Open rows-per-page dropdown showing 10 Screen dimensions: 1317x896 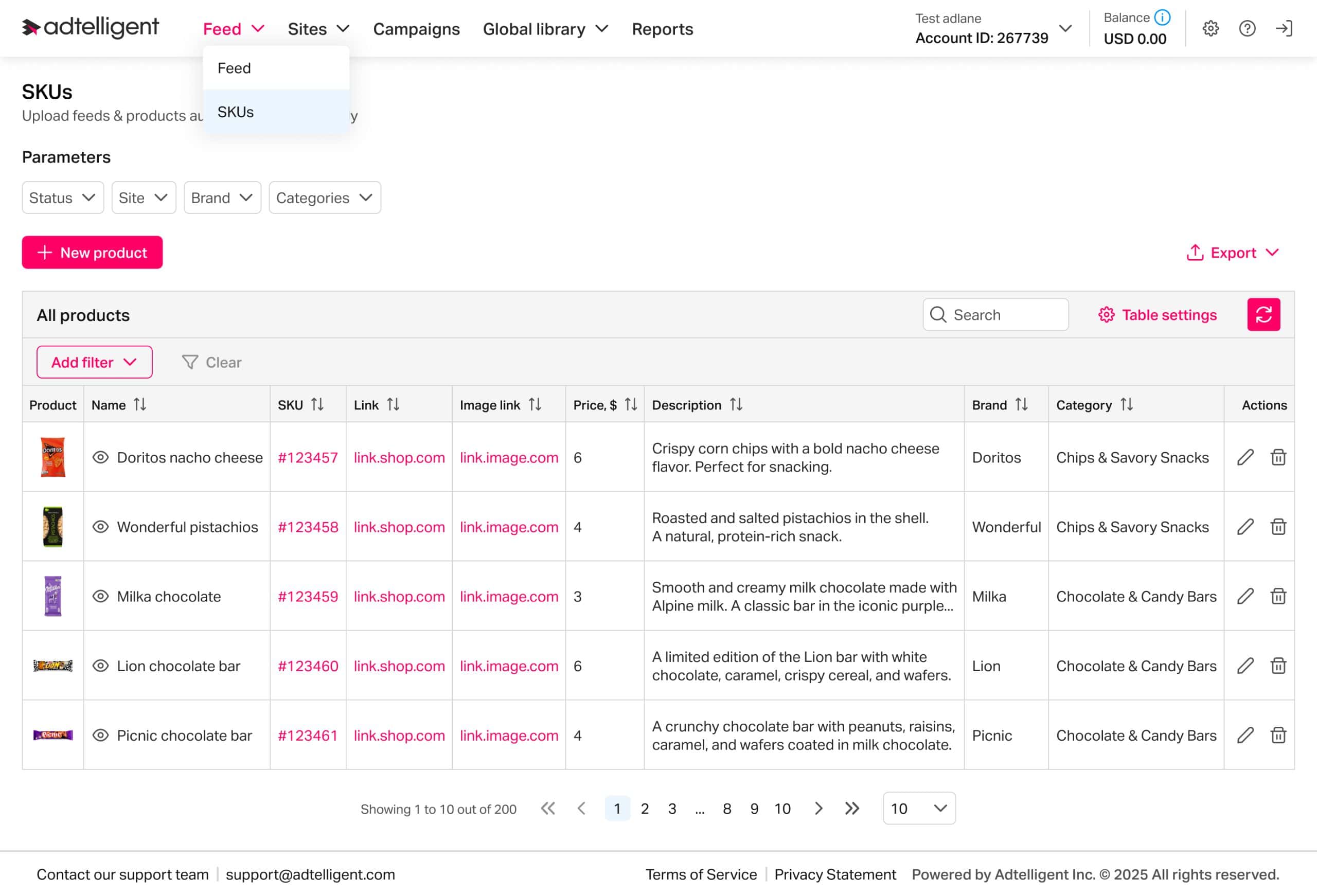(x=918, y=809)
